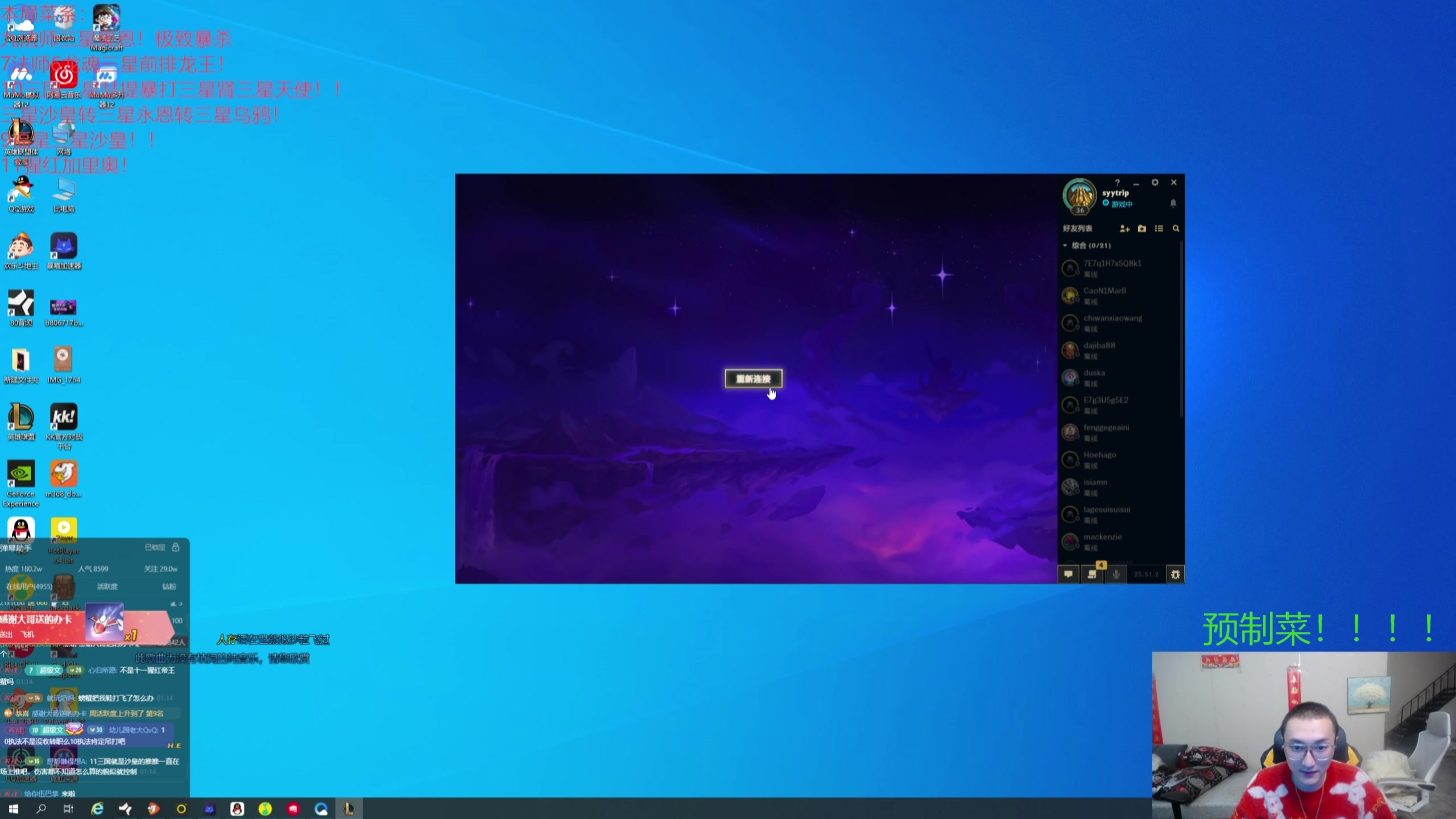The height and width of the screenshot is (819, 1456).
Task: Click the friends list scrollbar
Action: tap(1182, 329)
